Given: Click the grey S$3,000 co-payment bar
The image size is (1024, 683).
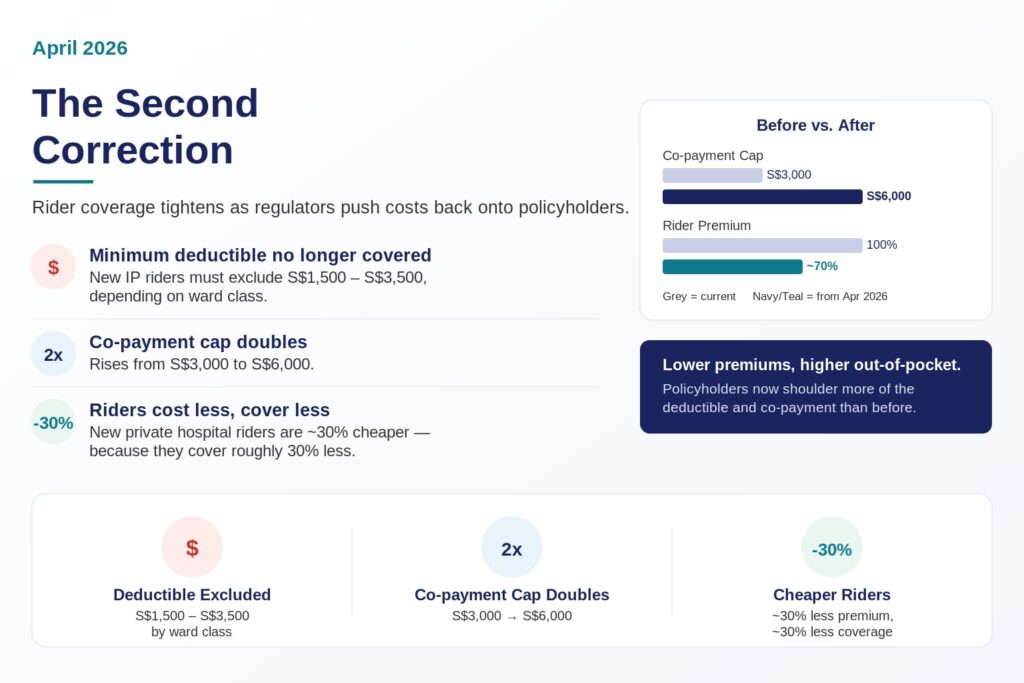Looking at the screenshot, I should coord(712,175).
